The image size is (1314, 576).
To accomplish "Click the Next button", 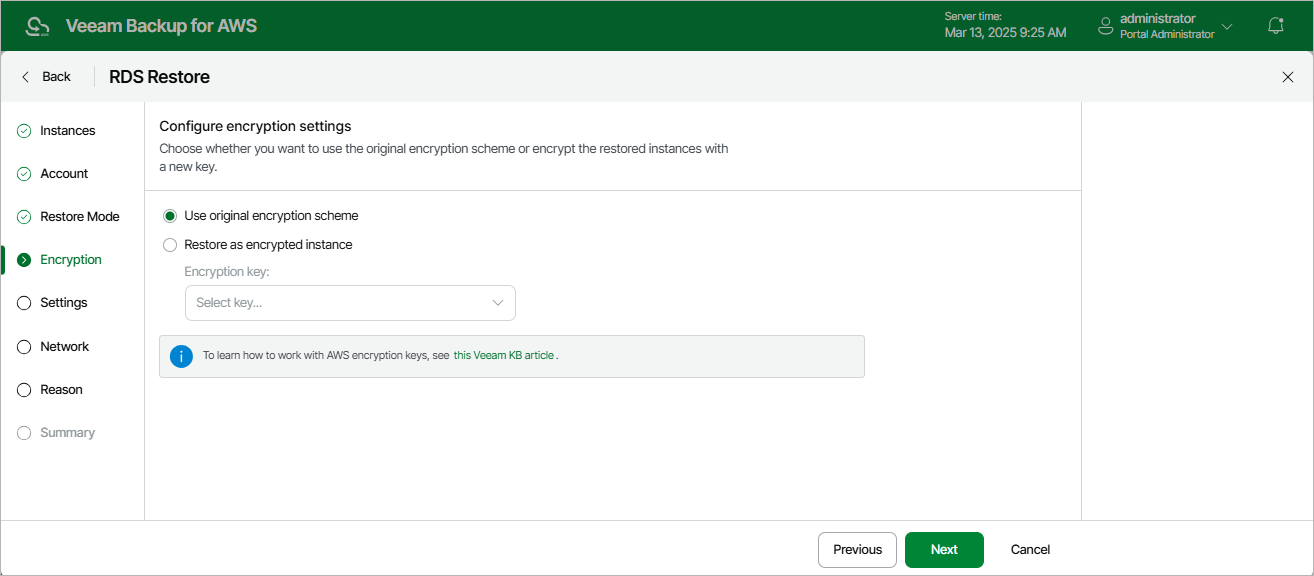I will (x=944, y=550).
